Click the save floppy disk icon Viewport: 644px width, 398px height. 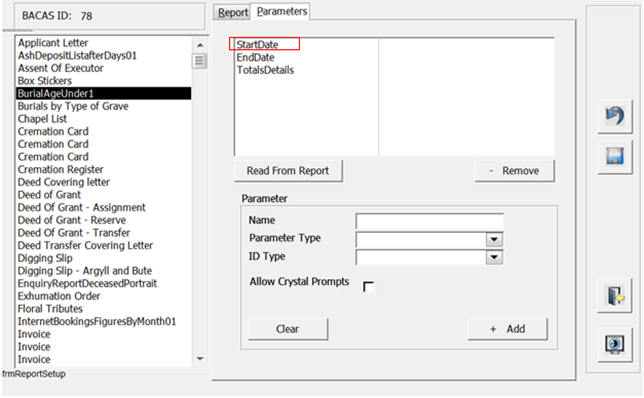(615, 156)
